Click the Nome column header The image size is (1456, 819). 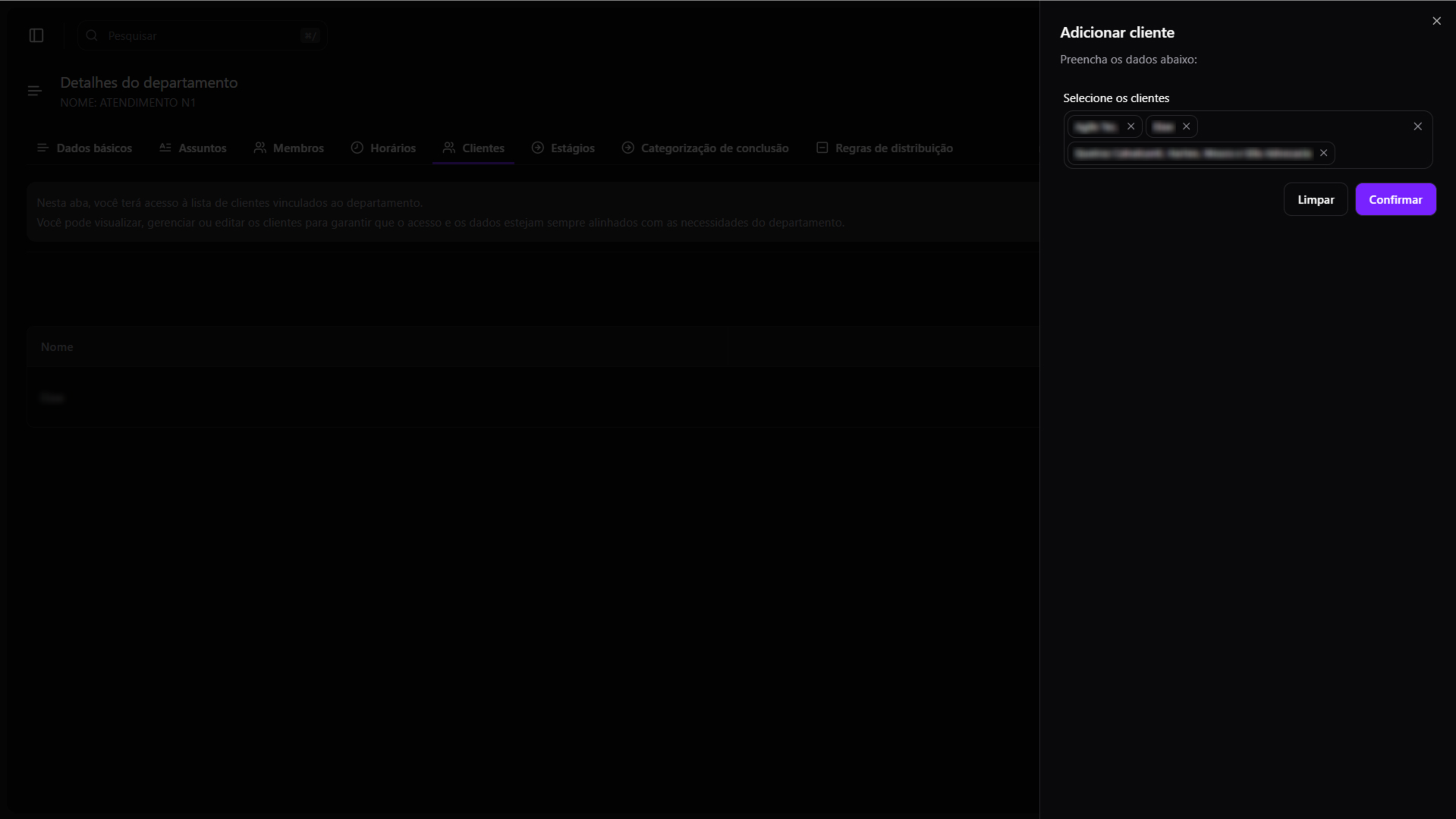(x=57, y=347)
